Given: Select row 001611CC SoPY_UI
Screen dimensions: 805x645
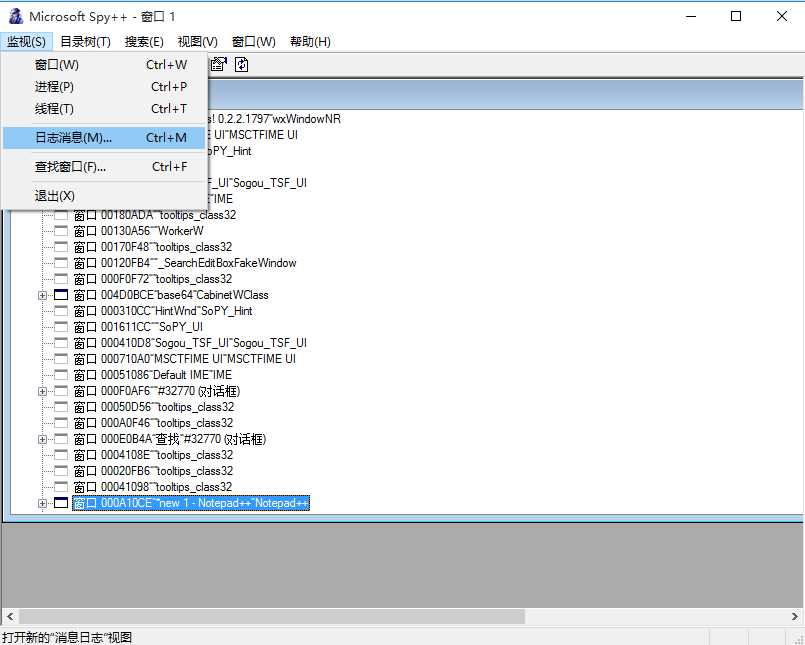Looking at the screenshot, I should [138, 327].
